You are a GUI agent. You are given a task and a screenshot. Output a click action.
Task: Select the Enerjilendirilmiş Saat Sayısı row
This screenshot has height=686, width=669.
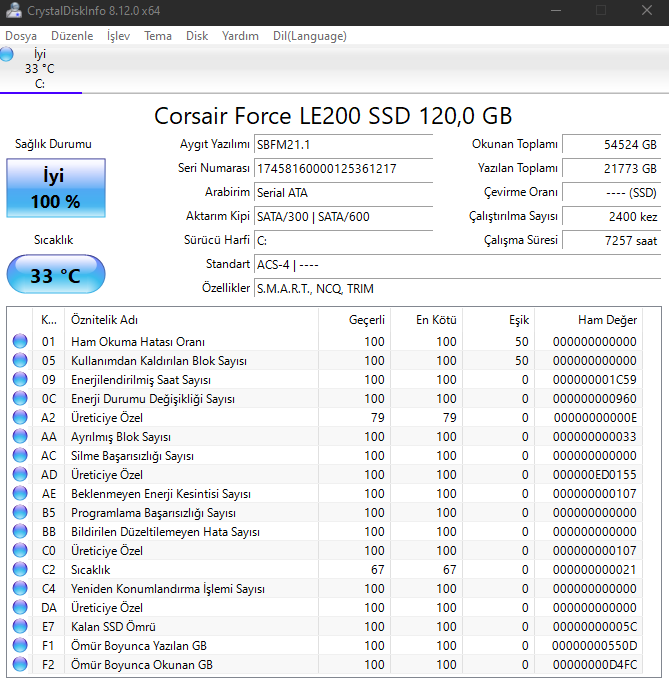[x=325, y=379]
